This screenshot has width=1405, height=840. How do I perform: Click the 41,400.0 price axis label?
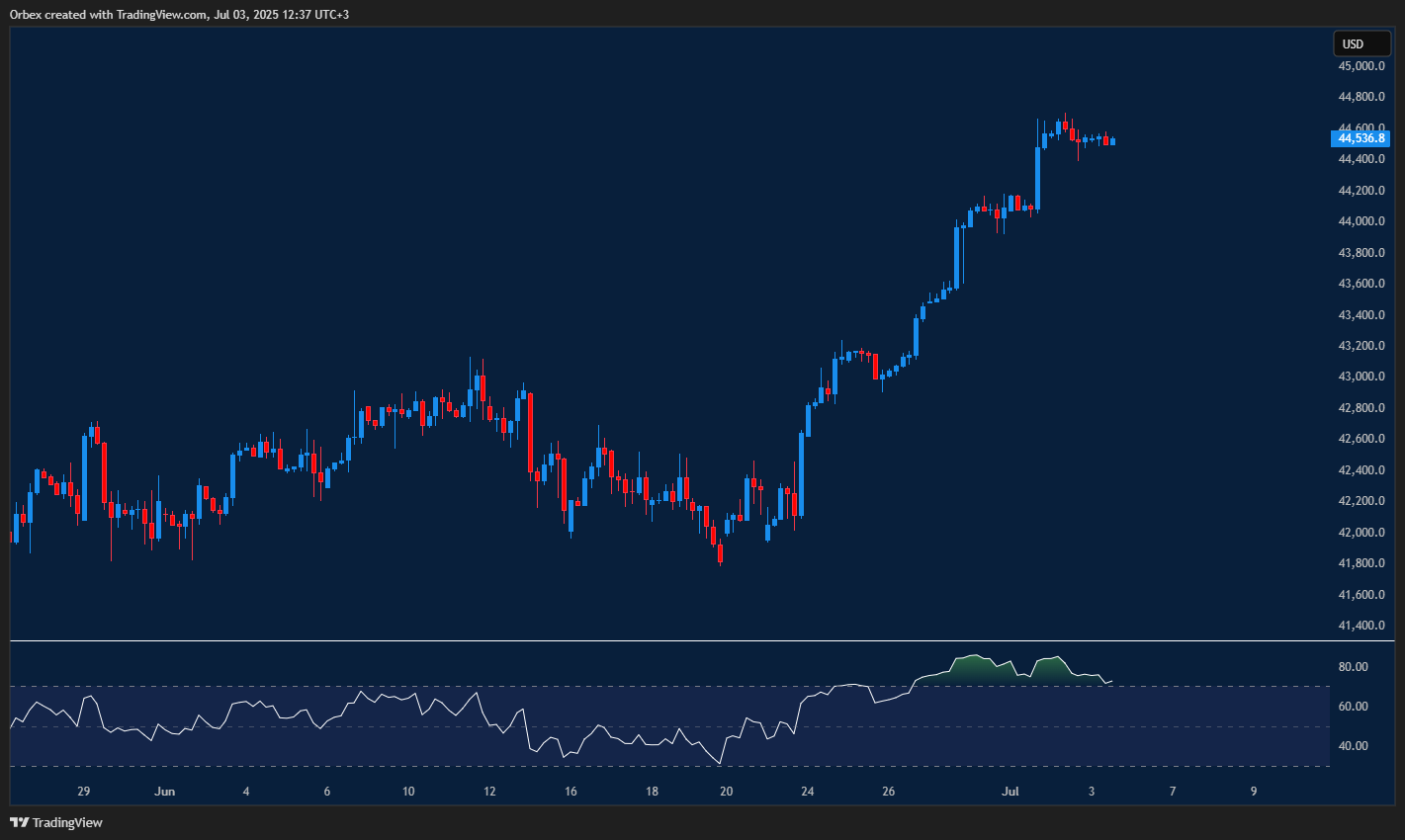pos(1363,624)
